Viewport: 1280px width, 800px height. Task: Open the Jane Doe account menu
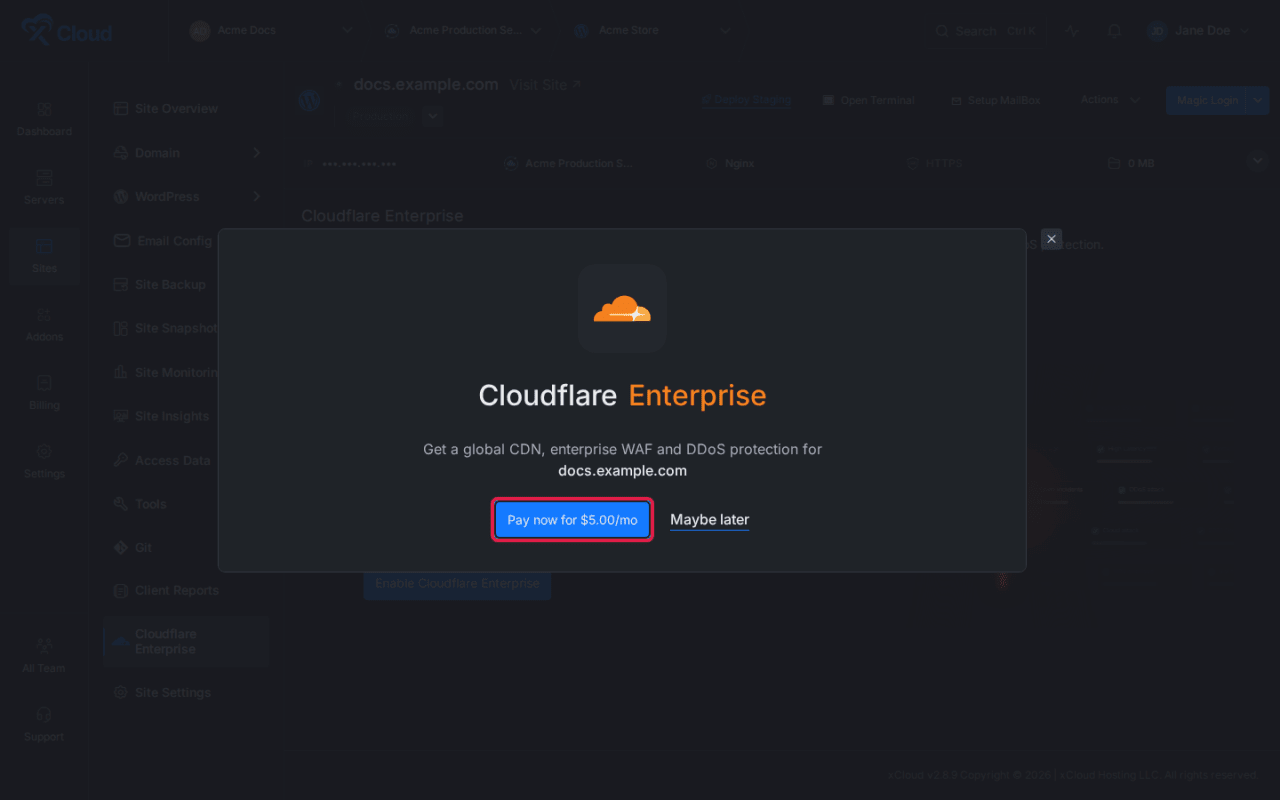1199,31
